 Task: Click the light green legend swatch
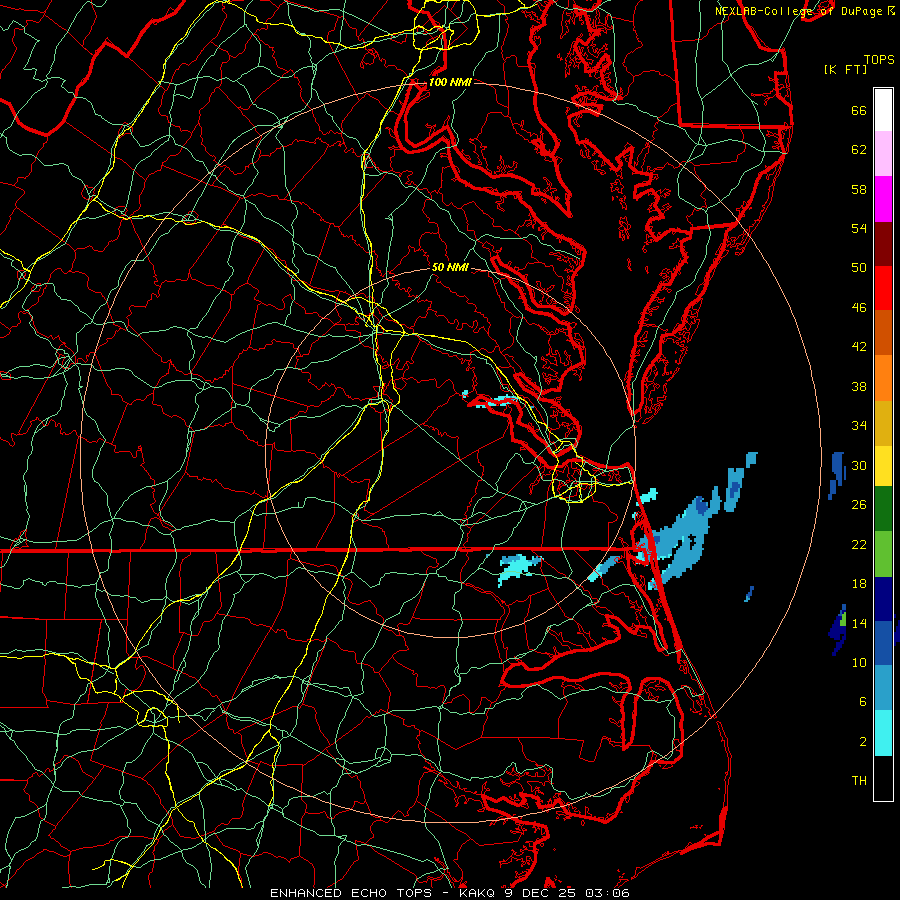coord(883,554)
